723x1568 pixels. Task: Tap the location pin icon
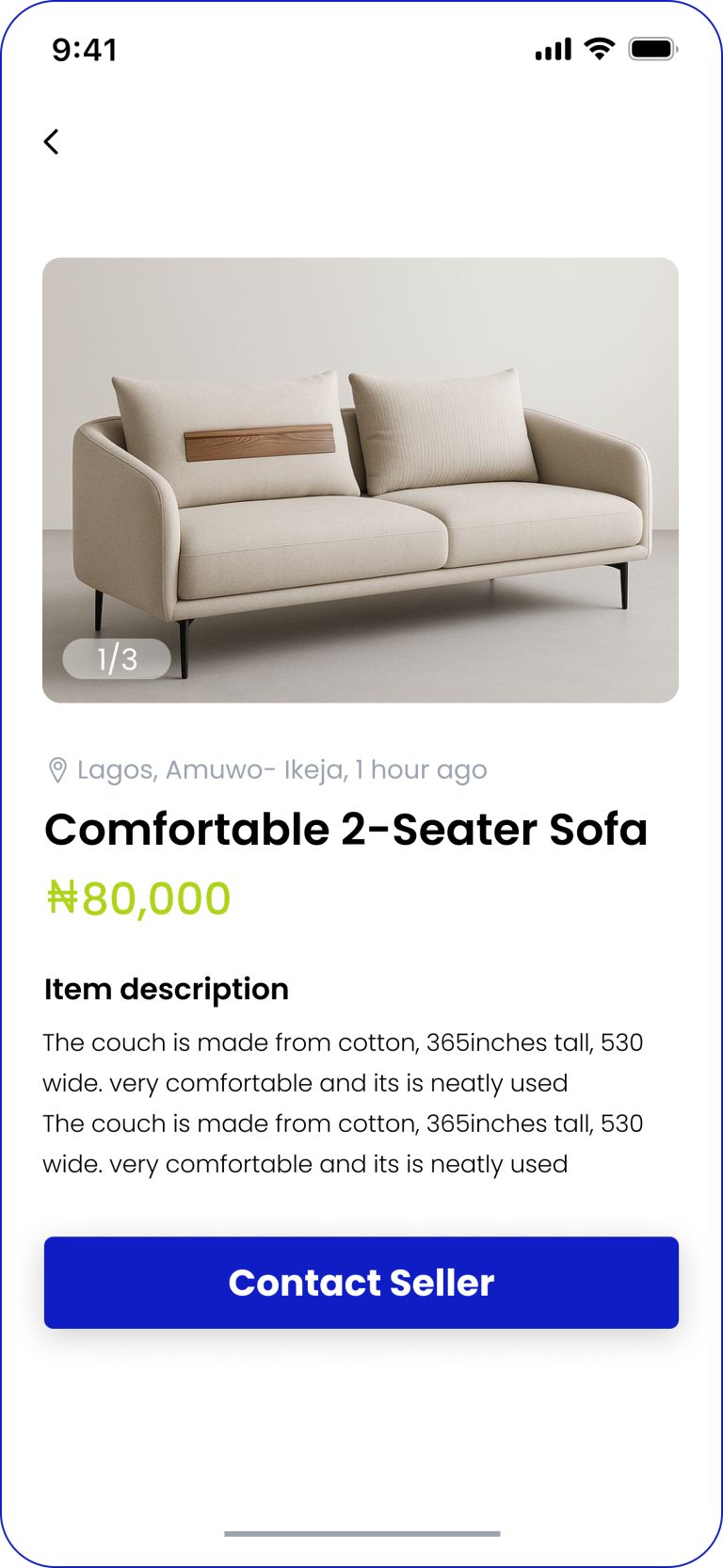[57, 770]
